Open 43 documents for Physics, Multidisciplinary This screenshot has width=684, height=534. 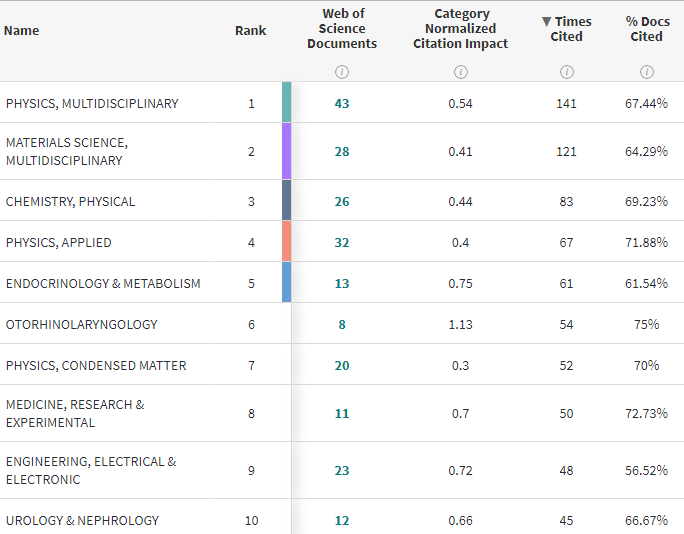tap(342, 103)
